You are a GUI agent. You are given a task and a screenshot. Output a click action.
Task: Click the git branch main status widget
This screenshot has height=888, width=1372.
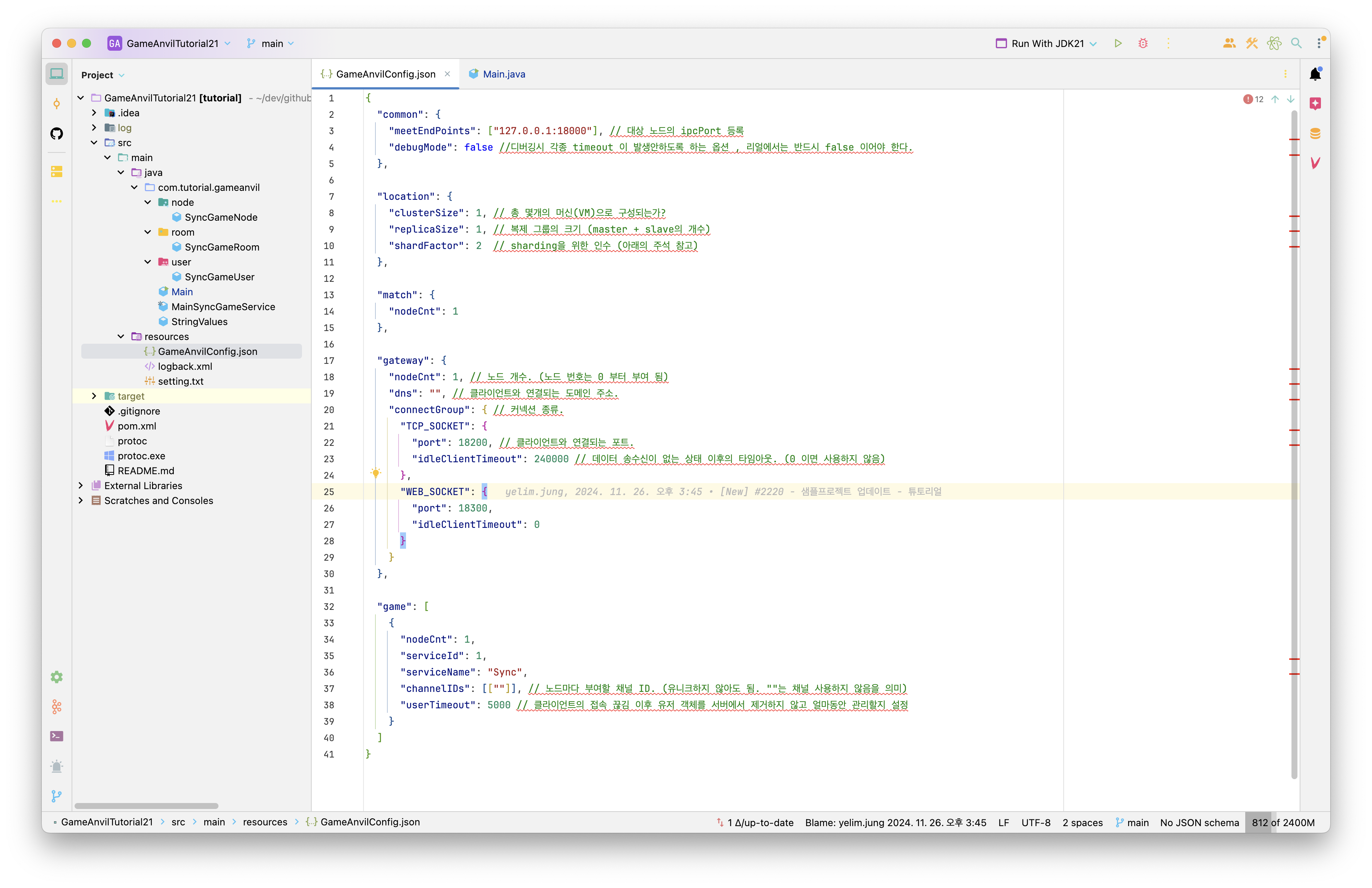(1132, 822)
